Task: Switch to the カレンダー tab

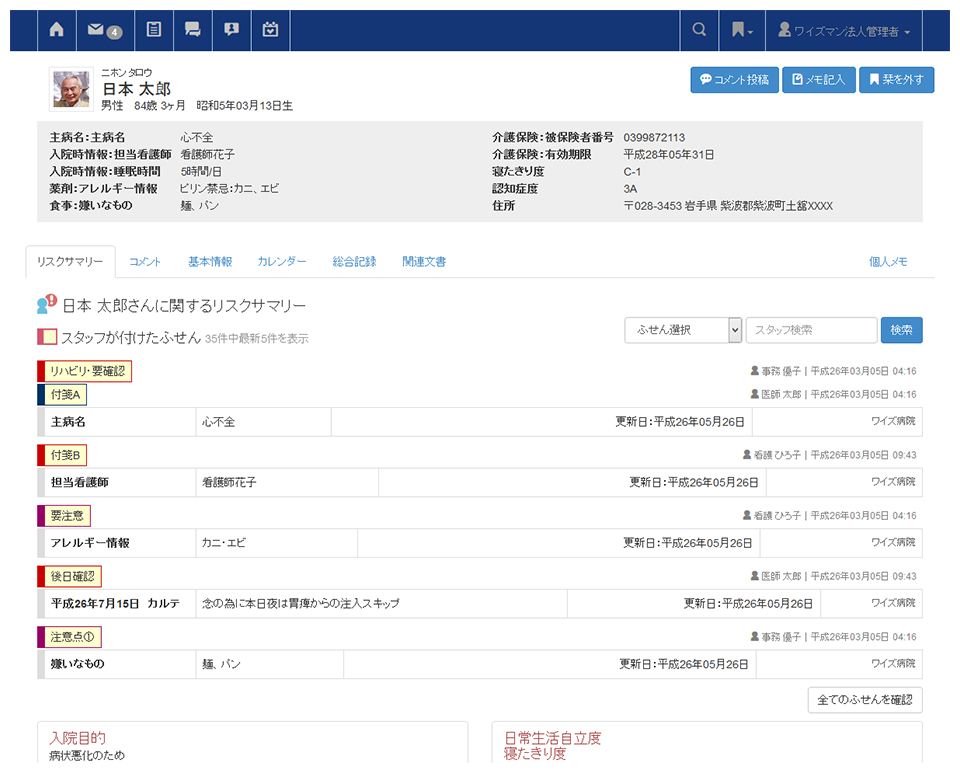Action: (x=282, y=262)
